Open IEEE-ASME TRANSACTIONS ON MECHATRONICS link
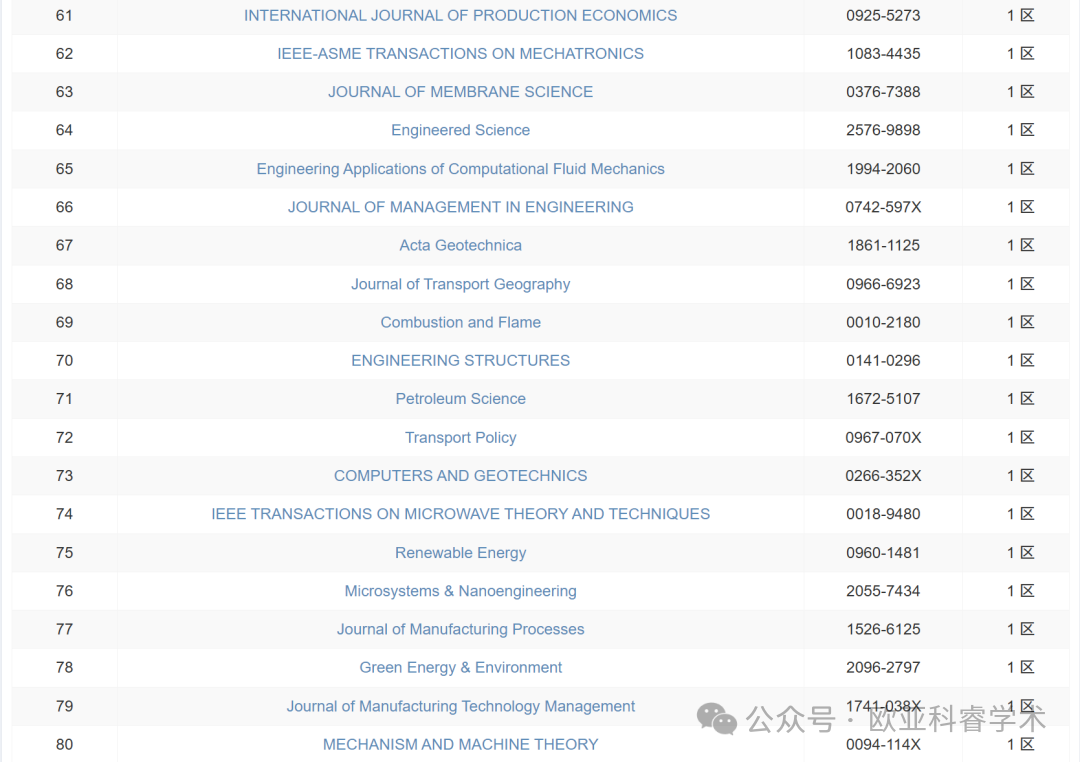This screenshot has height=762, width=1080. [x=460, y=54]
